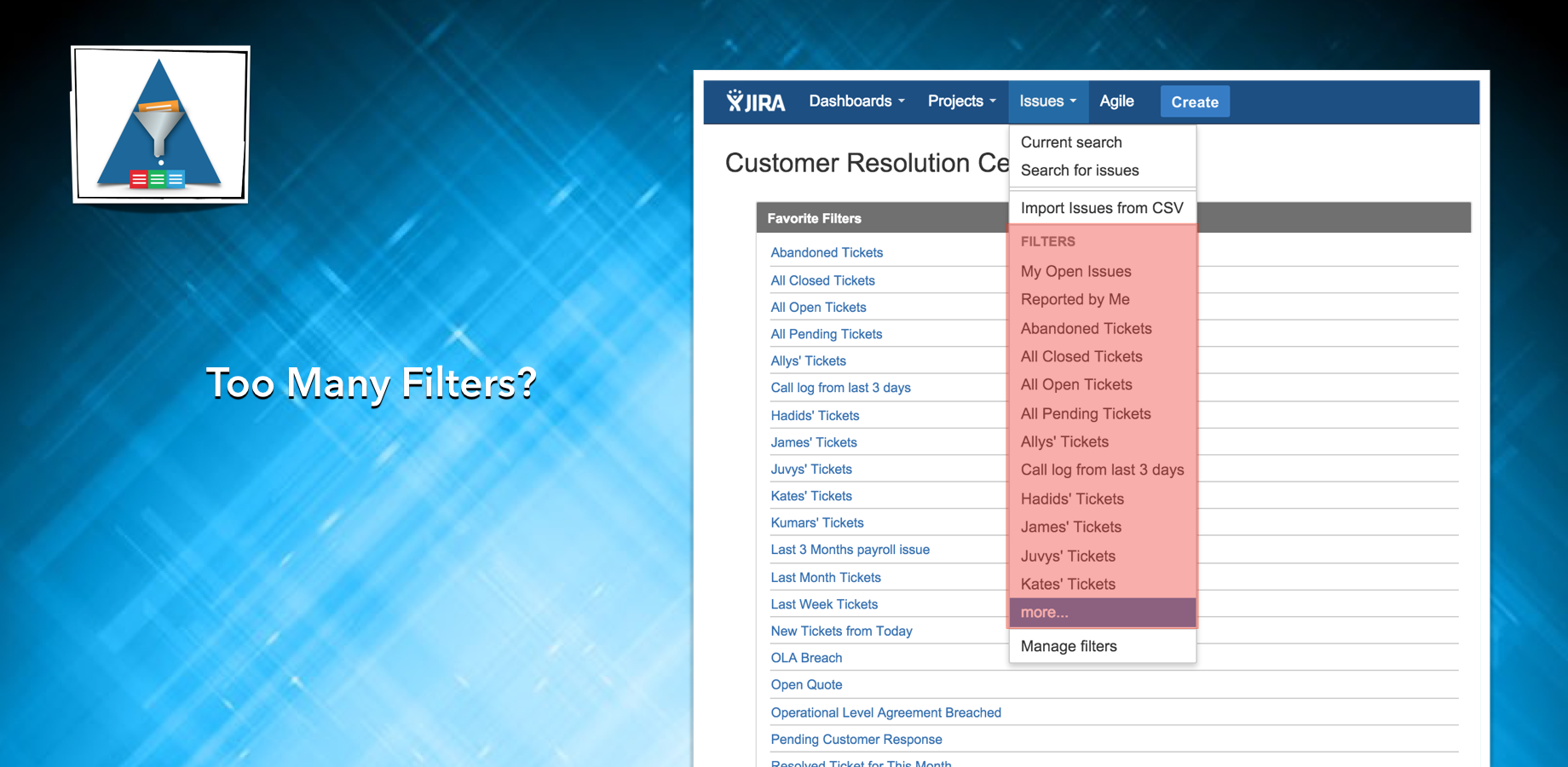The width and height of the screenshot is (1568, 767).
Task: Open Abandoned Tickets link in Favorite Filters
Action: click(827, 252)
